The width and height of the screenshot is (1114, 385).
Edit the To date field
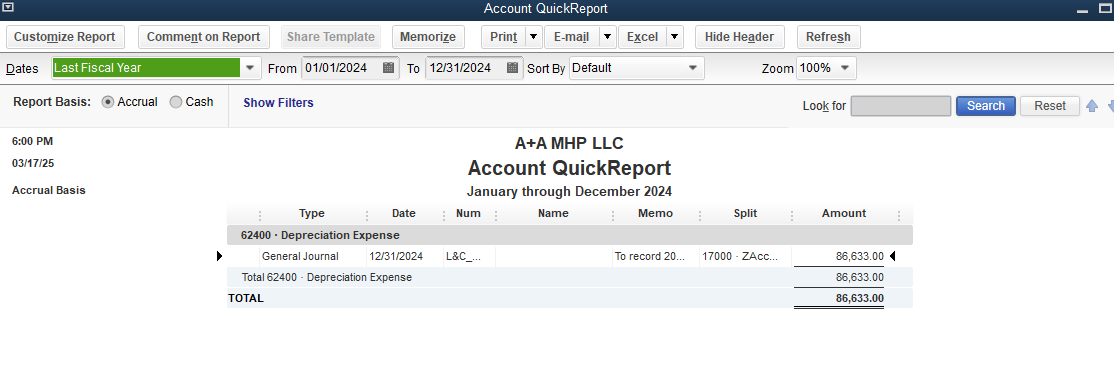coord(465,68)
